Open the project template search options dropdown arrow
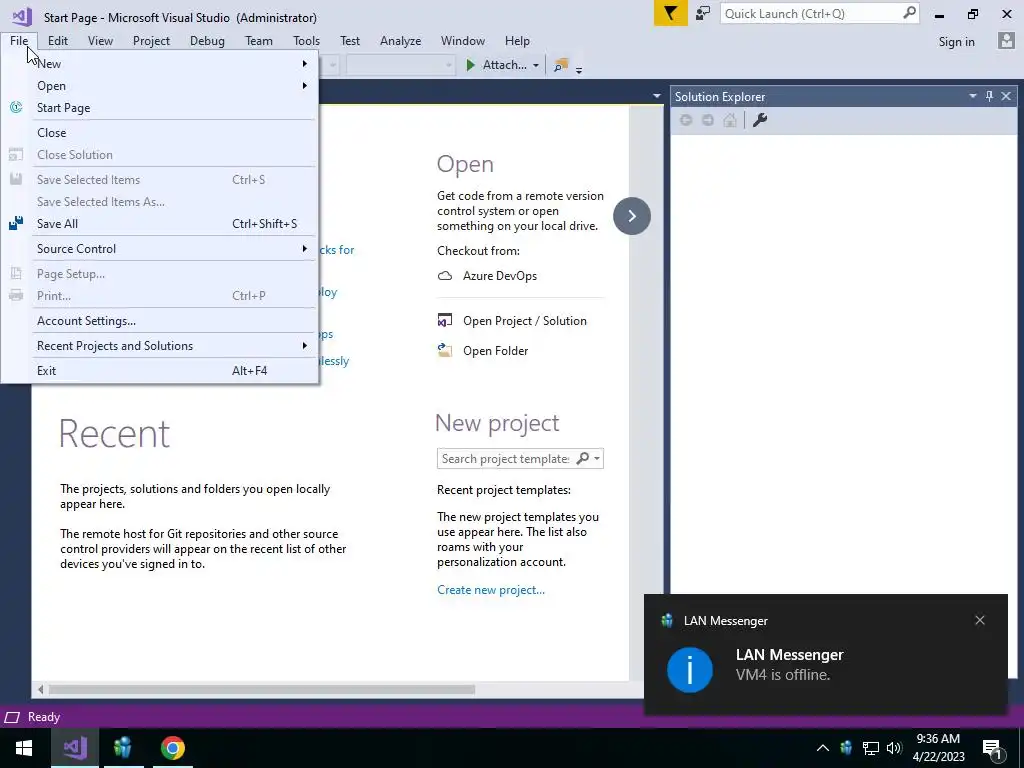 [596, 458]
